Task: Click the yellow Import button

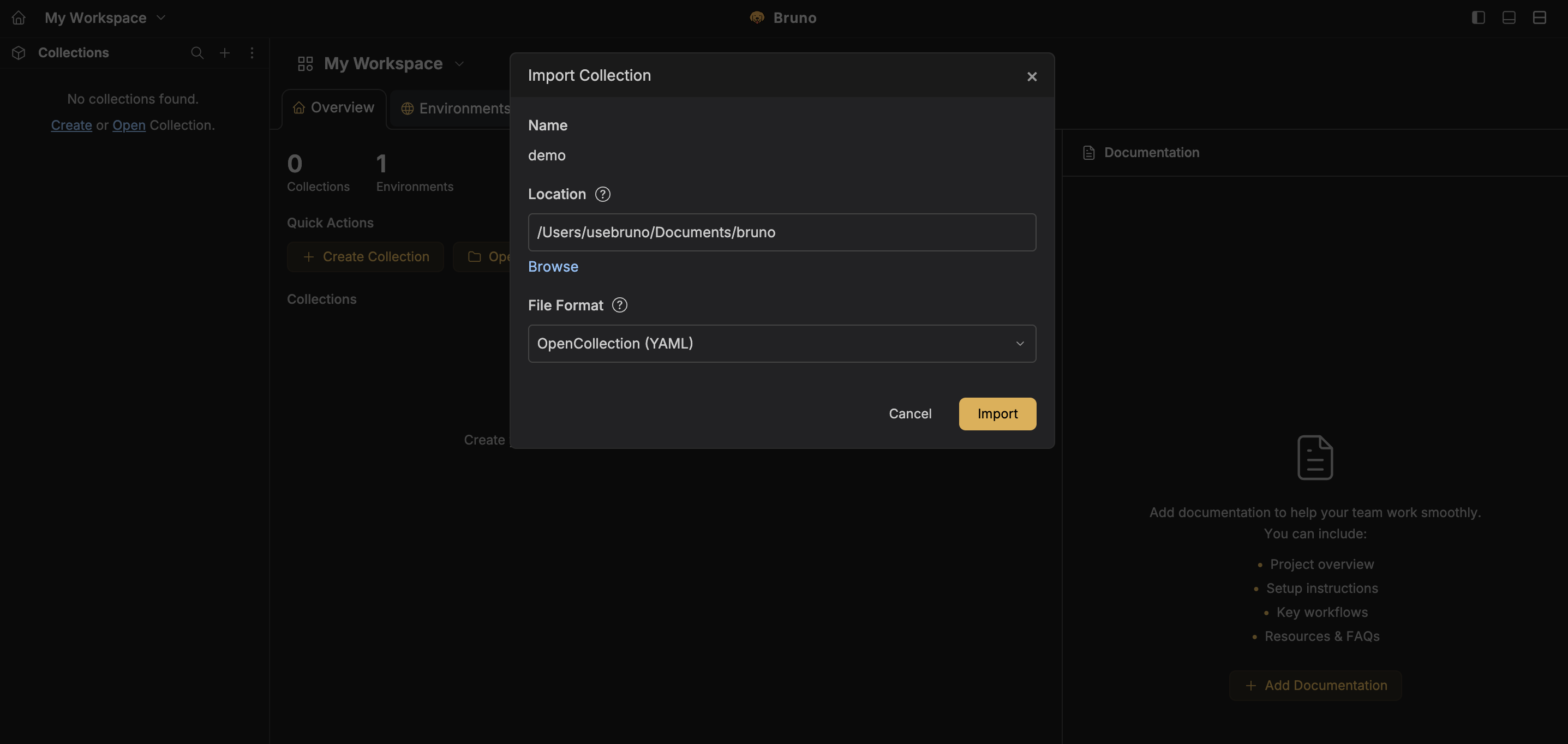Action: 996,413
